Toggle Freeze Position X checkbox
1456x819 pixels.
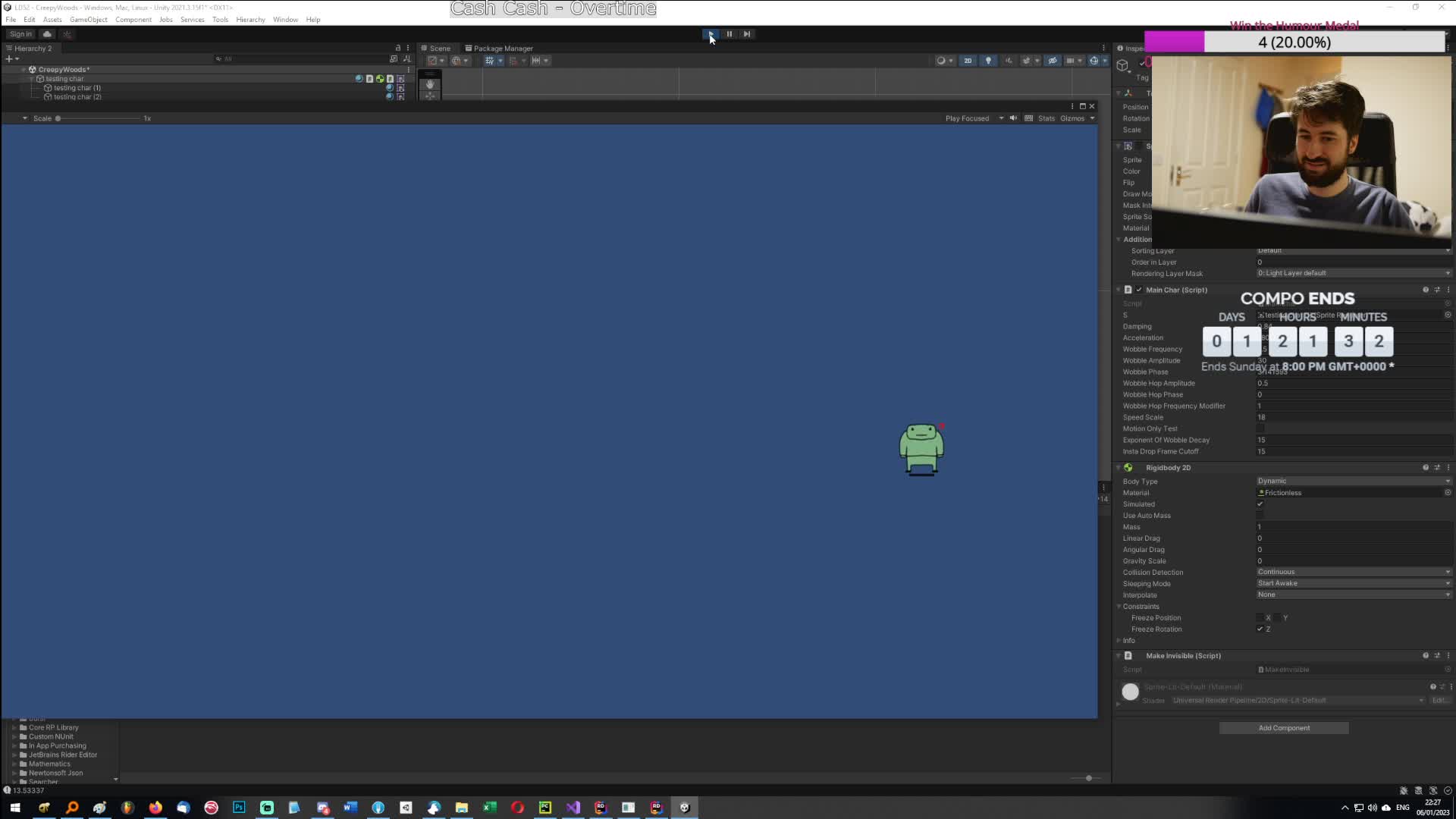[x=1260, y=618]
